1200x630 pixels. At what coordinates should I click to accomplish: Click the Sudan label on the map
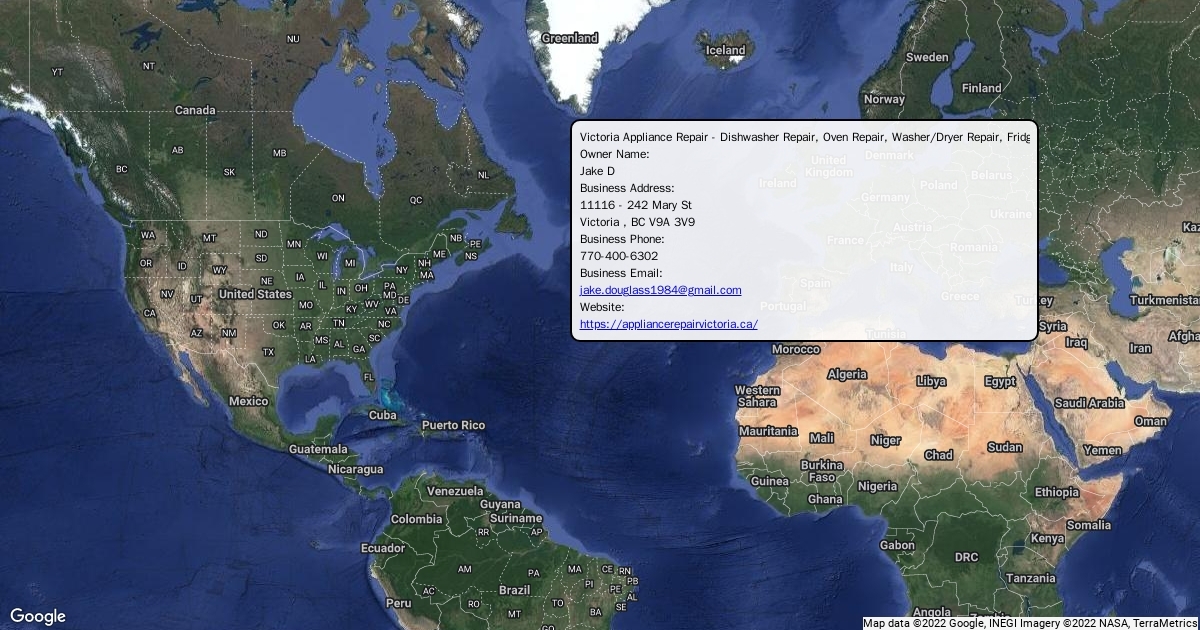tap(1006, 447)
